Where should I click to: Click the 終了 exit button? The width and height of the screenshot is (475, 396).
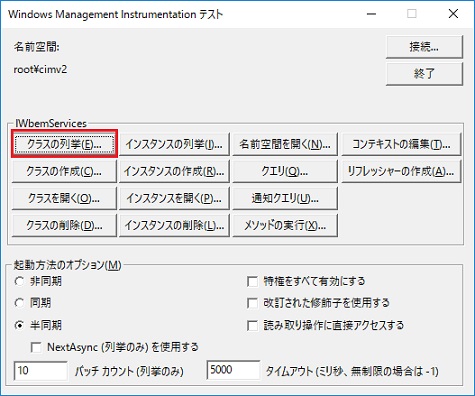tap(424, 74)
